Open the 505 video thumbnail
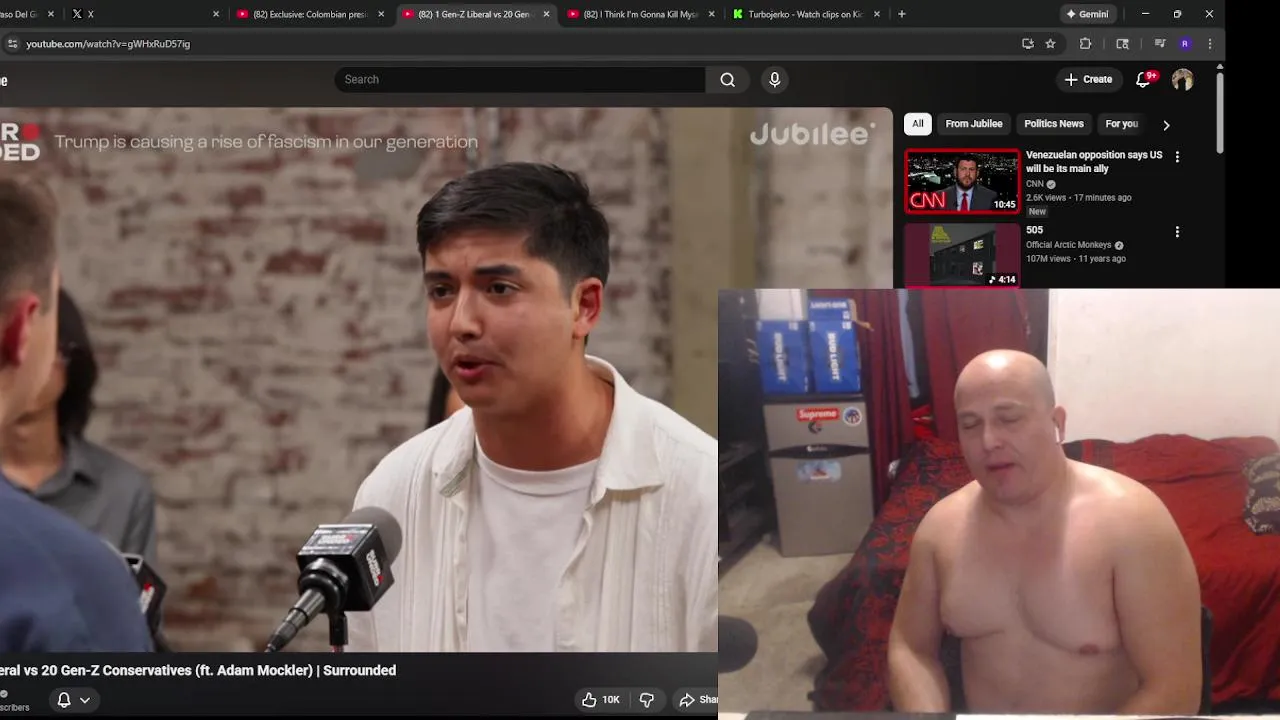 click(962, 255)
